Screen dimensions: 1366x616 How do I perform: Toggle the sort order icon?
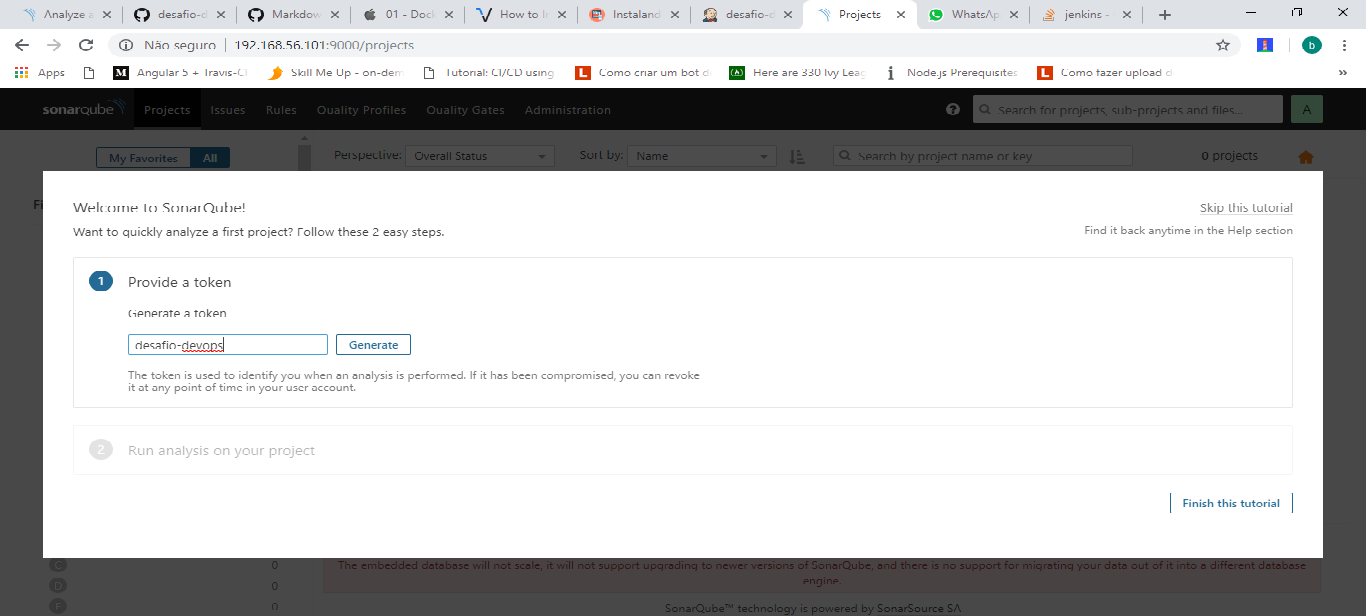pos(797,156)
